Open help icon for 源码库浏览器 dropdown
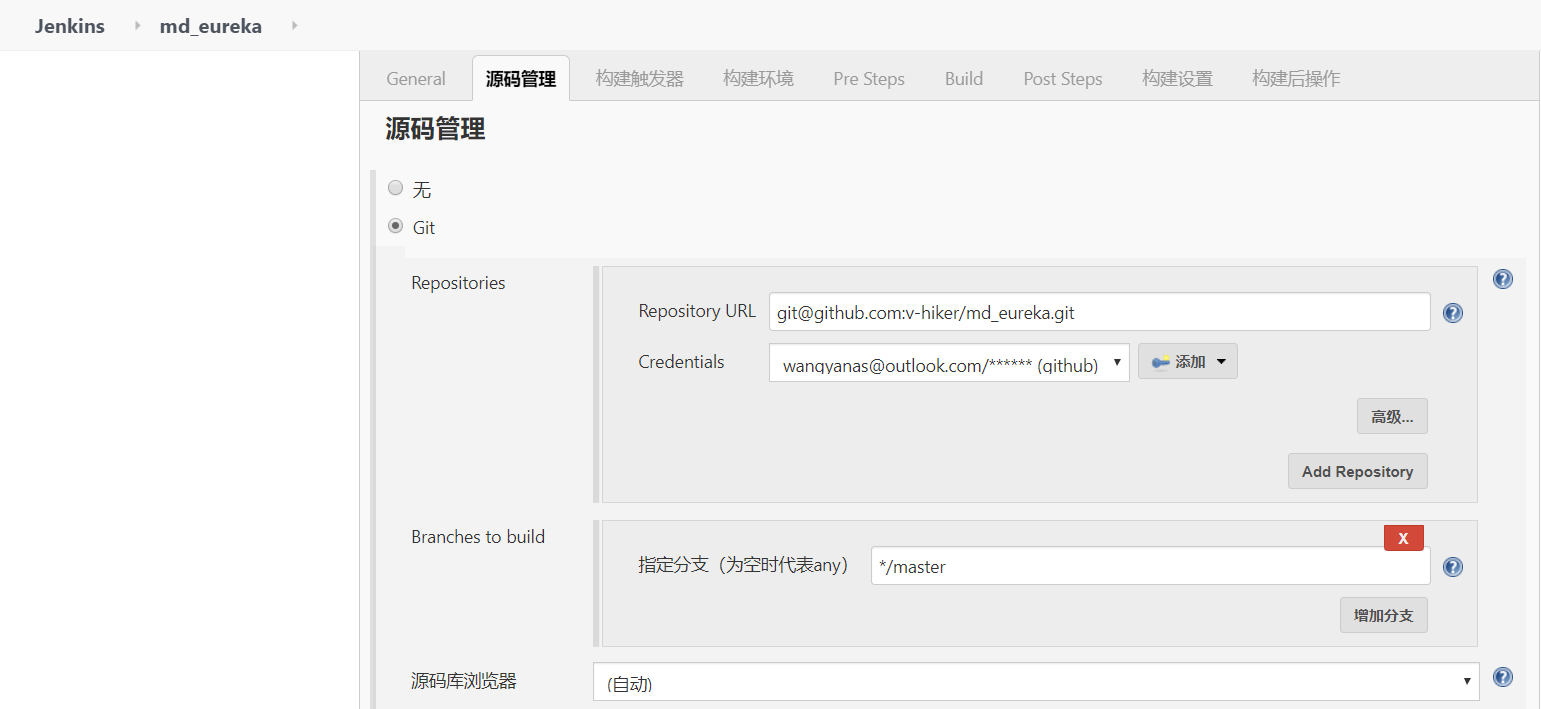The height and width of the screenshot is (709, 1541). click(1502, 677)
